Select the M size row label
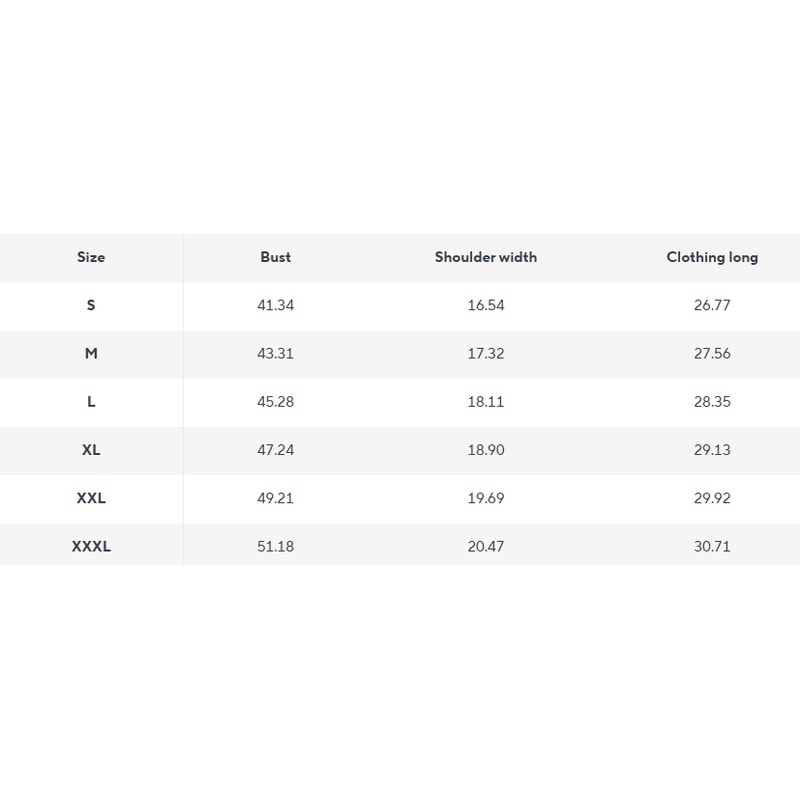This screenshot has width=800, height=800. point(91,353)
